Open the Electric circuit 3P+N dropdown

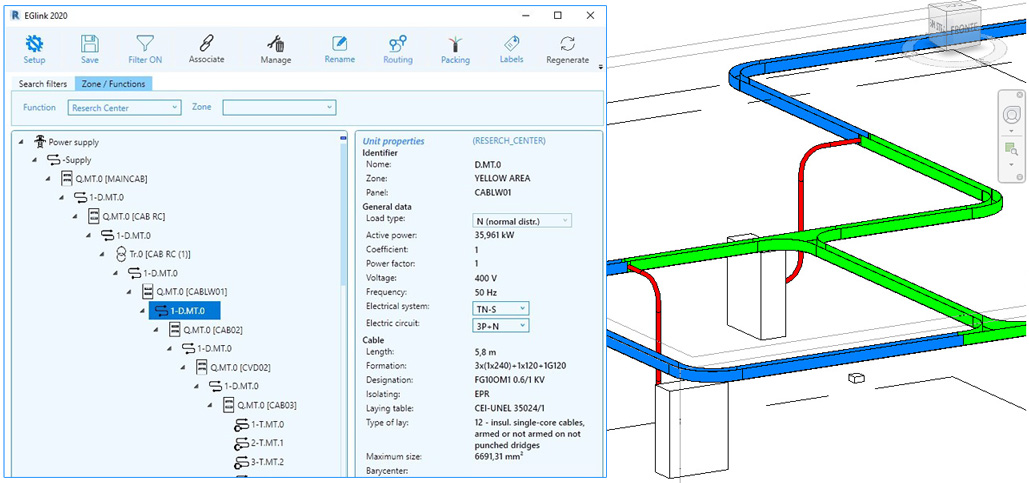pos(500,325)
